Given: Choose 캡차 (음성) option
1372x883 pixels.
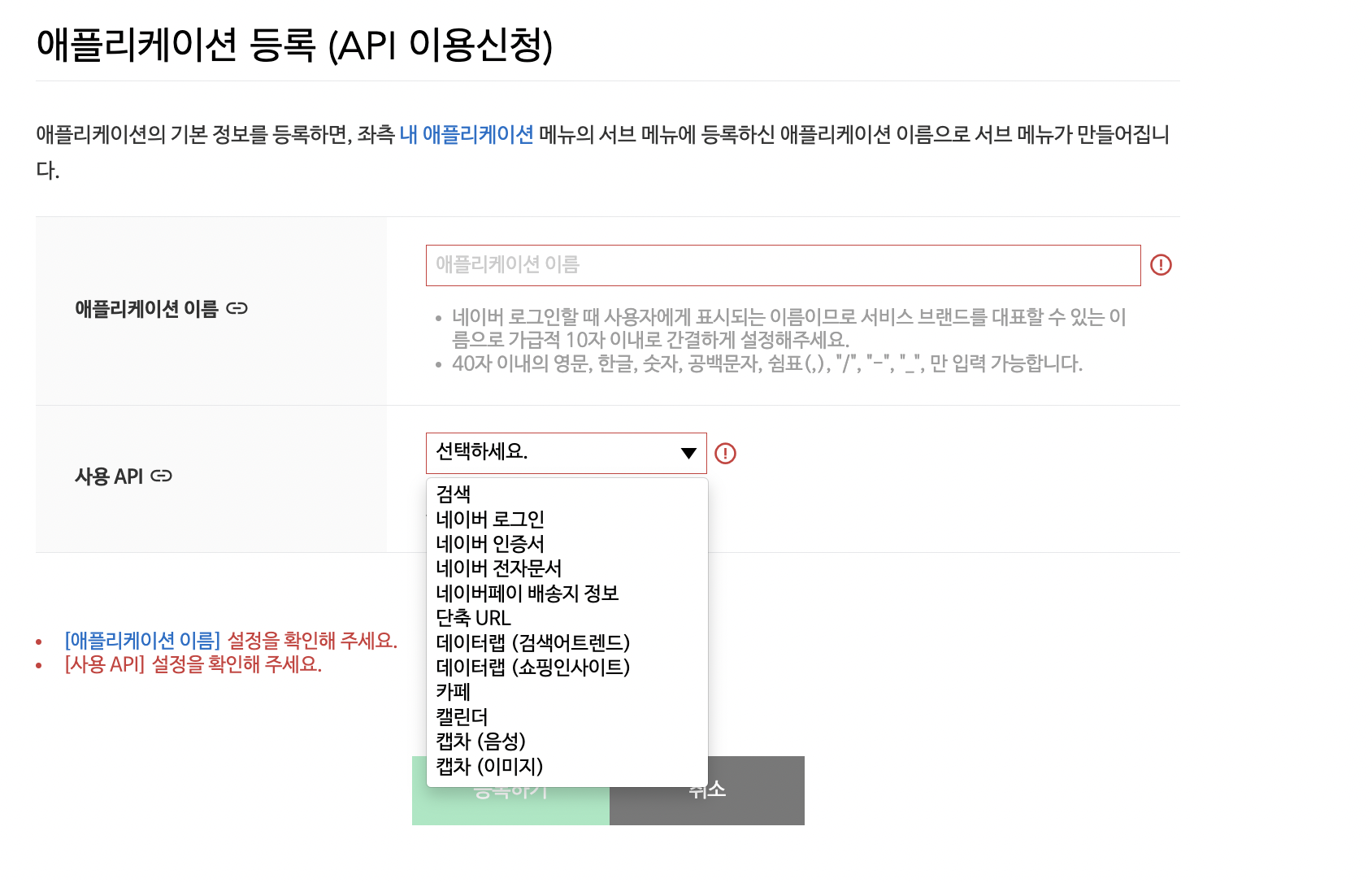Looking at the screenshot, I should coord(567,742).
